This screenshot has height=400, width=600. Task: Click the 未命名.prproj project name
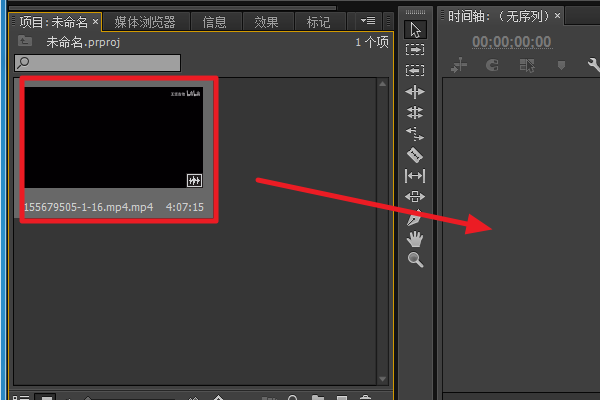83,42
